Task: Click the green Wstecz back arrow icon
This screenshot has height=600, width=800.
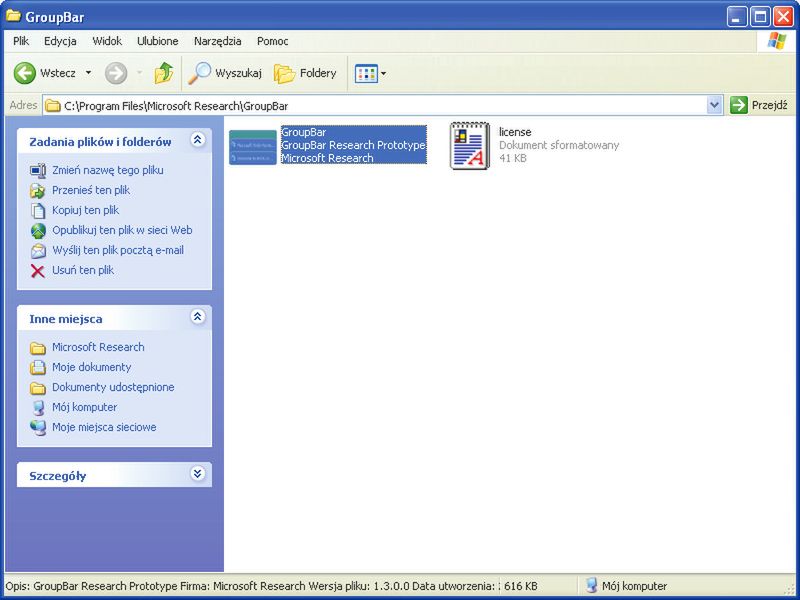Action: [24, 73]
